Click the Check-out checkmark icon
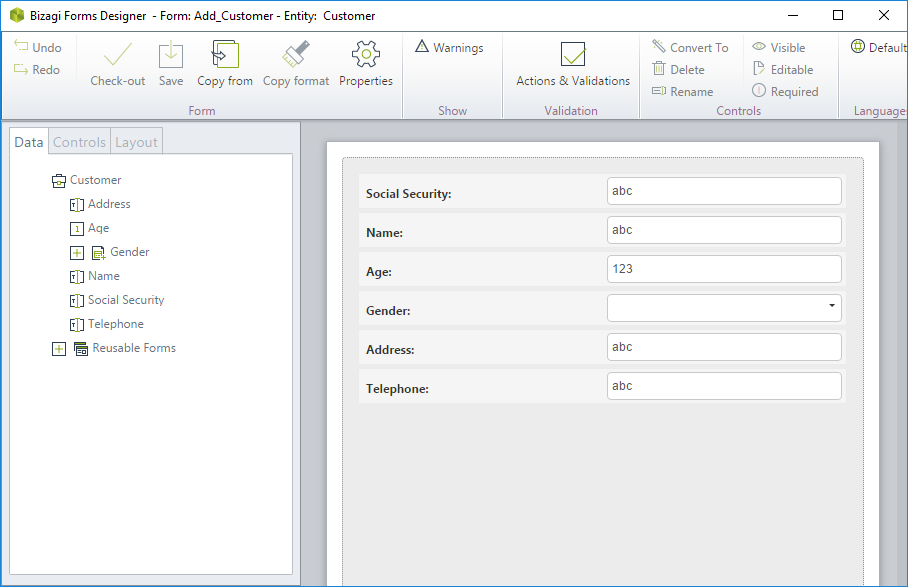 [x=118, y=55]
